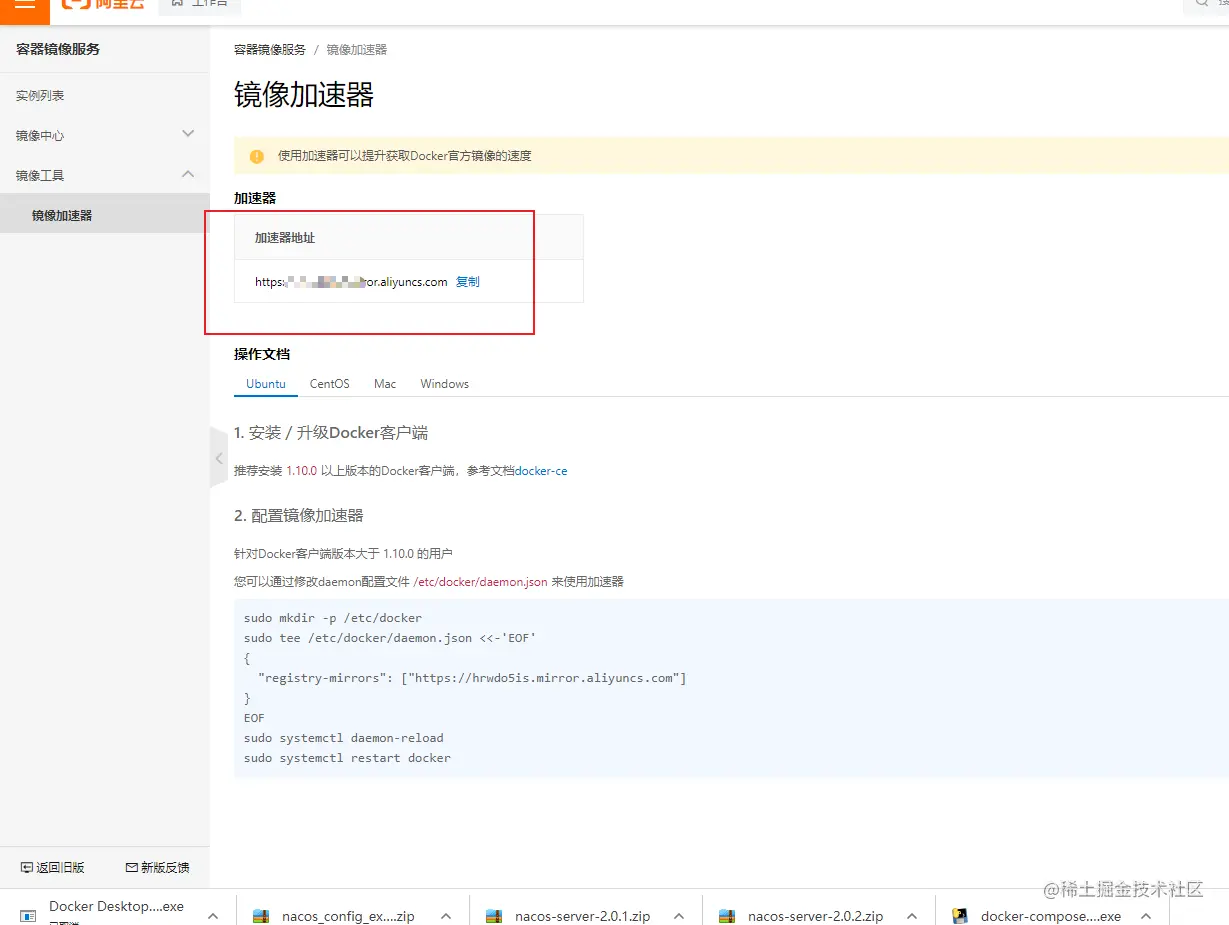1229x925 pixels.
Task: Open the orange hamburger menu
Action: coord(24,6)
